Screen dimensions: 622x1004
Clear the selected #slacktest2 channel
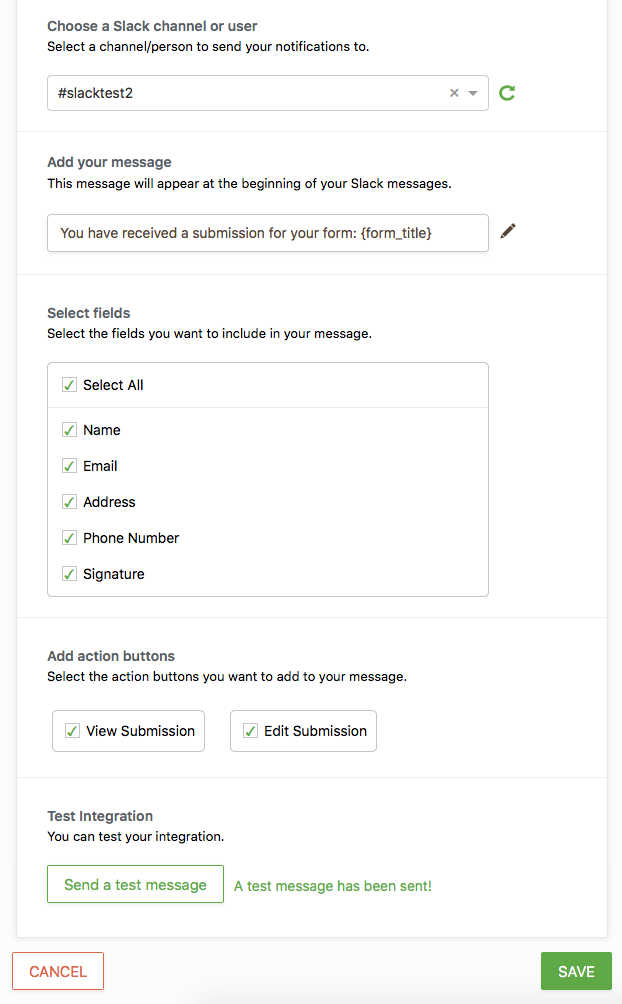tap(454, 93)
